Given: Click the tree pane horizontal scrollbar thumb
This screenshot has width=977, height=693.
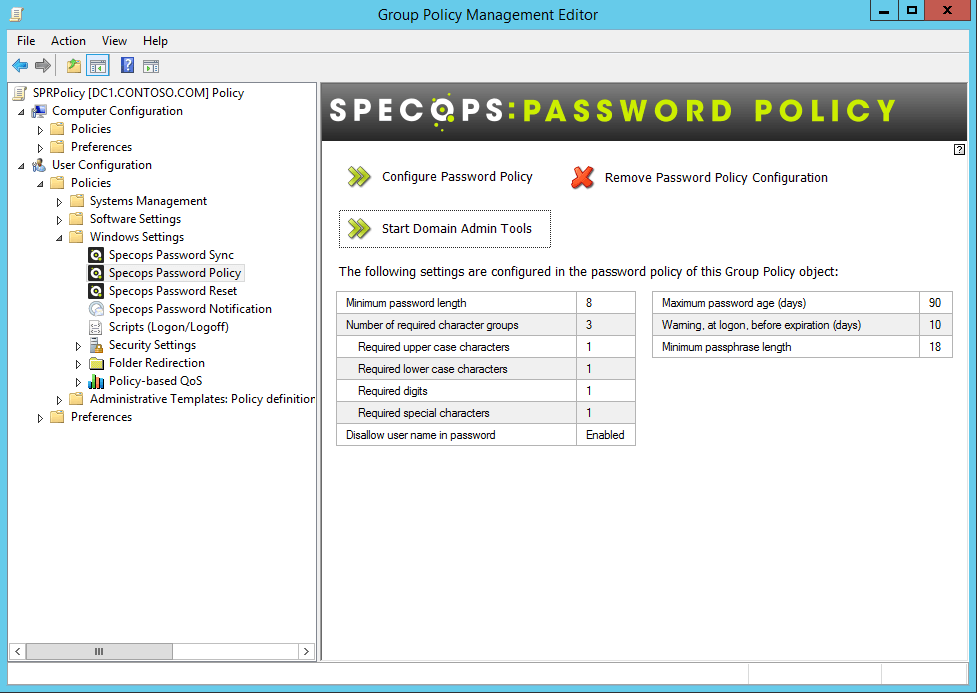Looking at the screenshot, I should pos(99,651).
